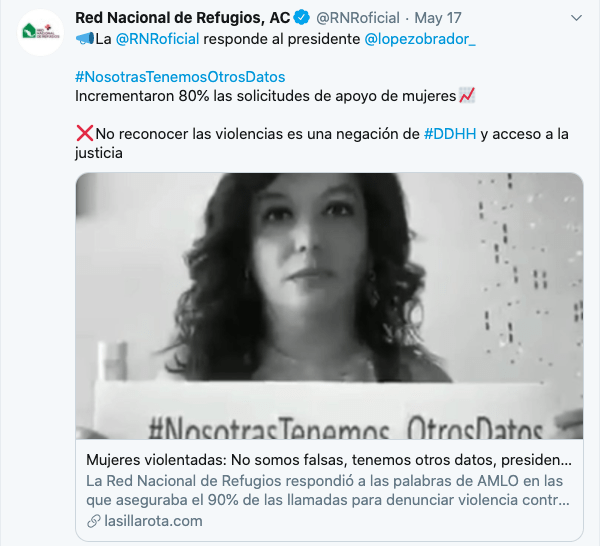Open the woman holding sign preview image
Image resolution: width=600 pixels, height=546 pixels.
pos(329,306)
